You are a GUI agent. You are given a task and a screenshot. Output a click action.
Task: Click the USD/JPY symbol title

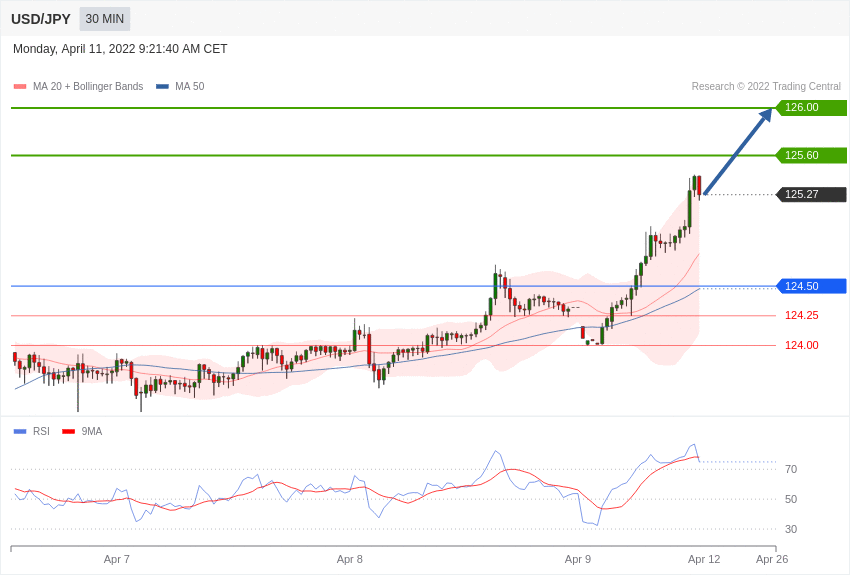[41, 19]
